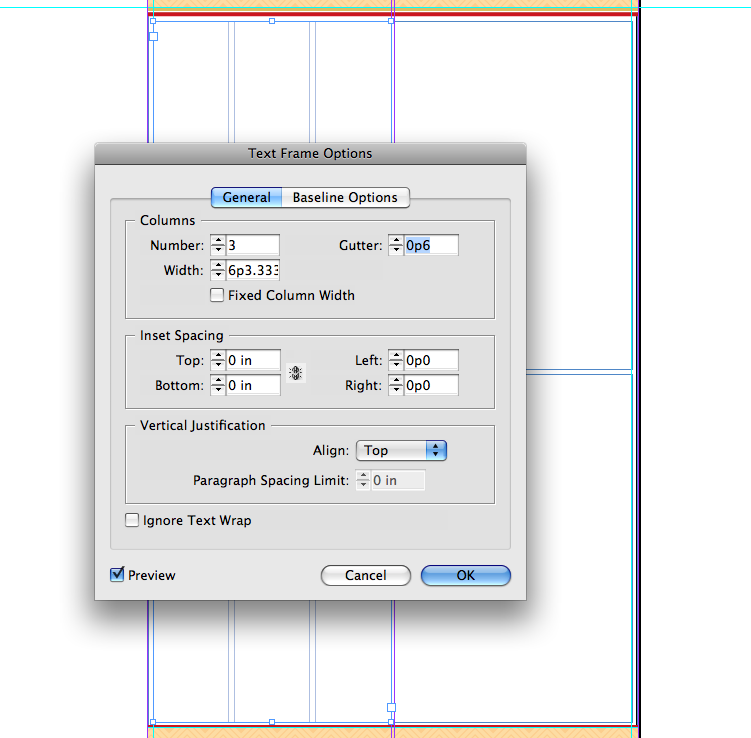751x738 pixels.
Task: Check the Ignore Text Wrap option
Action: [x=132, y=520]
